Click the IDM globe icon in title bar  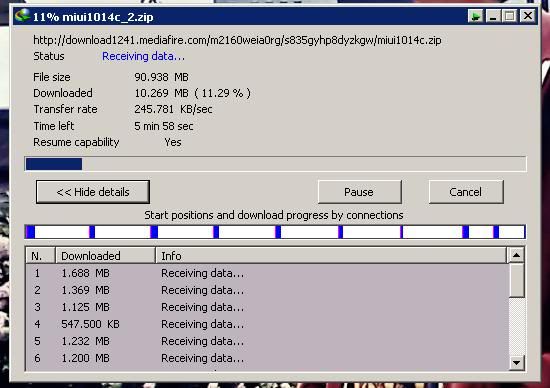coord(22,16)
